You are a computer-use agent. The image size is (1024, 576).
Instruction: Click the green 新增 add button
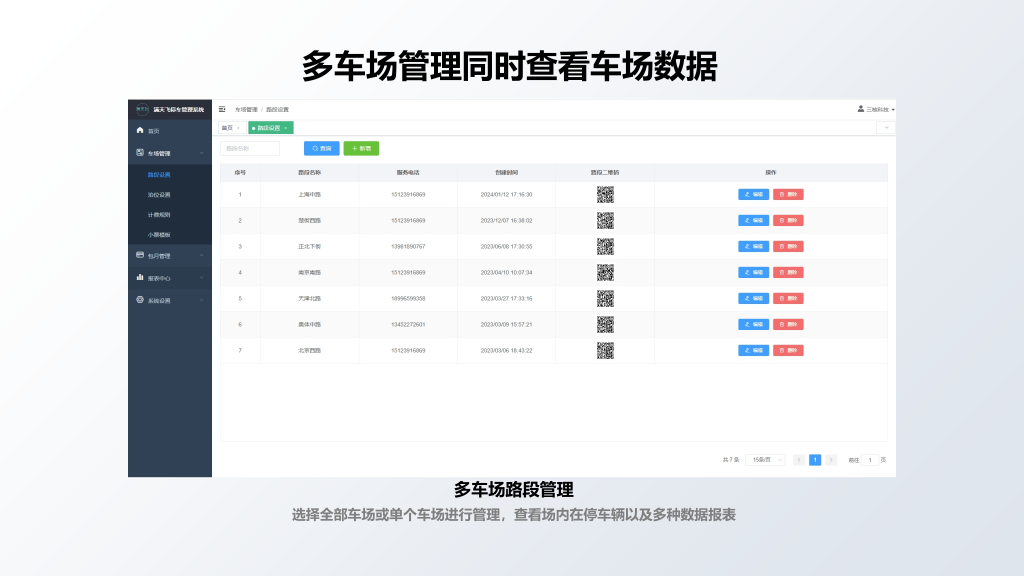point(361,148)
